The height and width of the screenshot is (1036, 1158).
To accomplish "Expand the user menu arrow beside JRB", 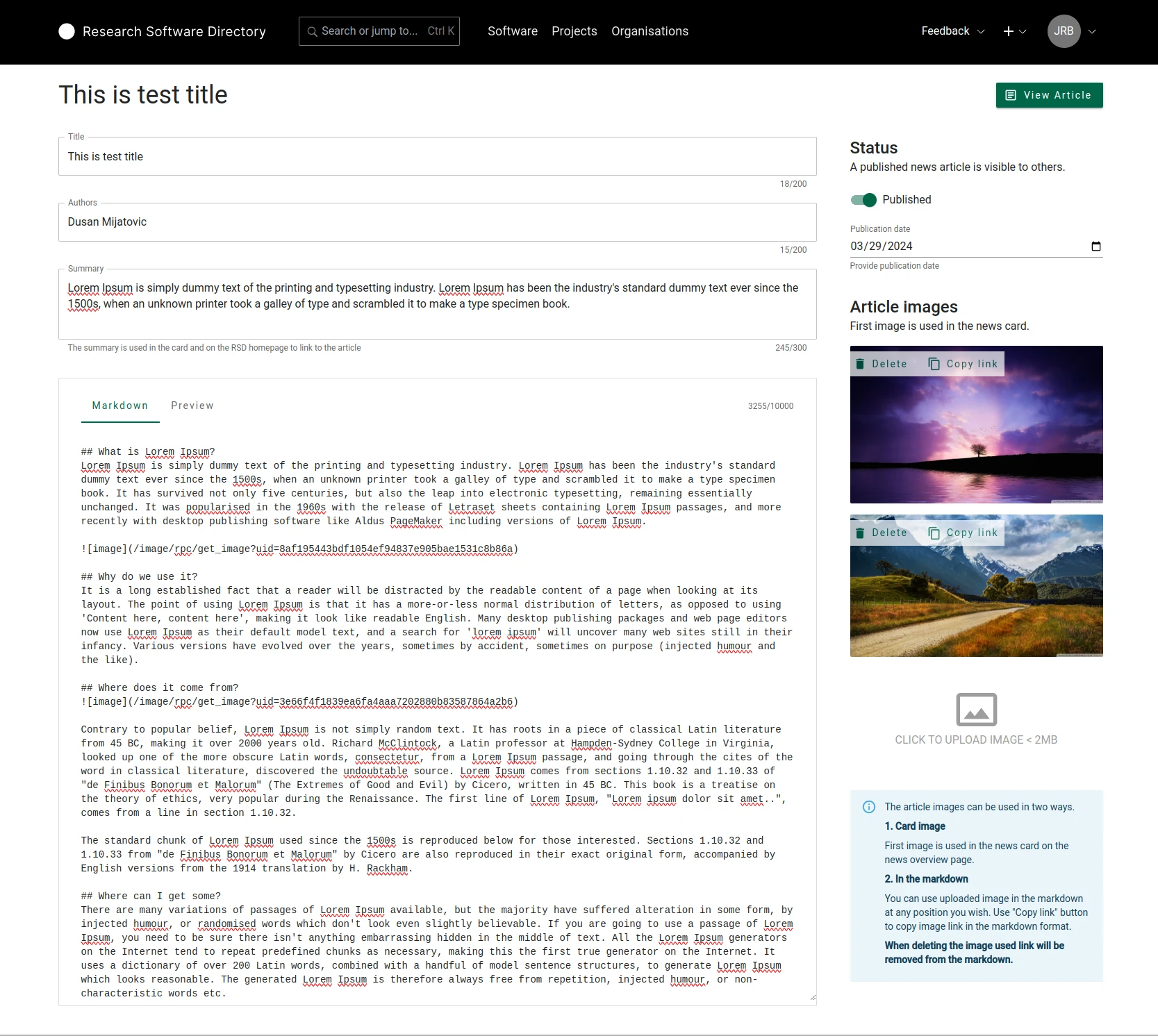I will pos(1092,32).
